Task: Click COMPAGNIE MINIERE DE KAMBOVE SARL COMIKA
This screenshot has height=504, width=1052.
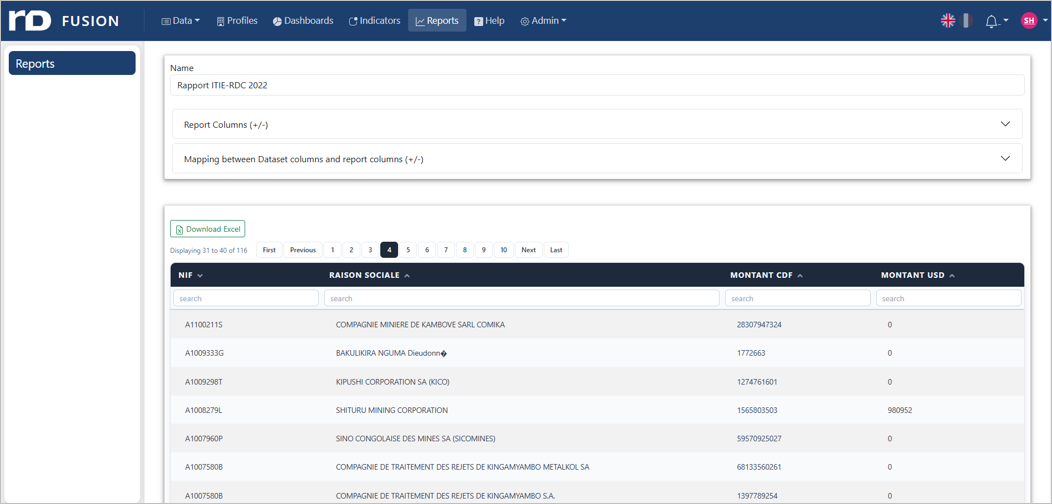Action: [420, 325]
